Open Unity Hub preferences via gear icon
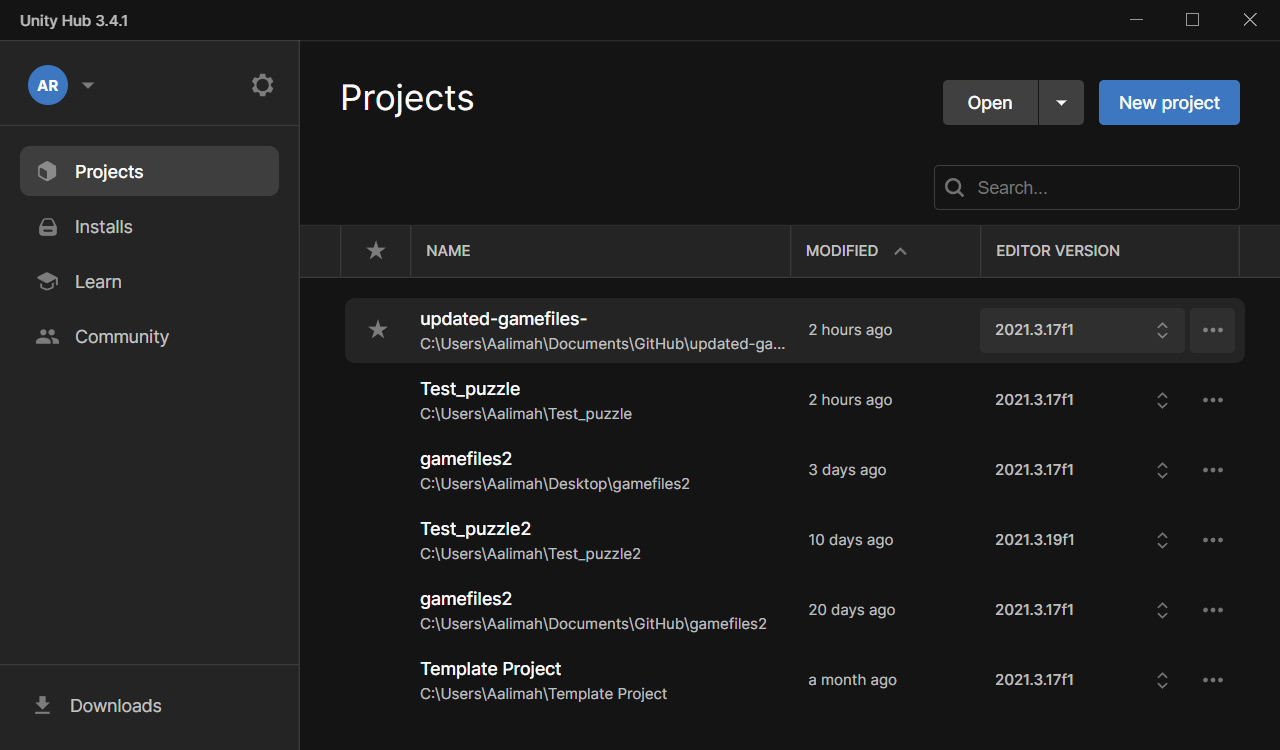The height and width of the screenshot is (750, 1280). (x=262, y=85)
